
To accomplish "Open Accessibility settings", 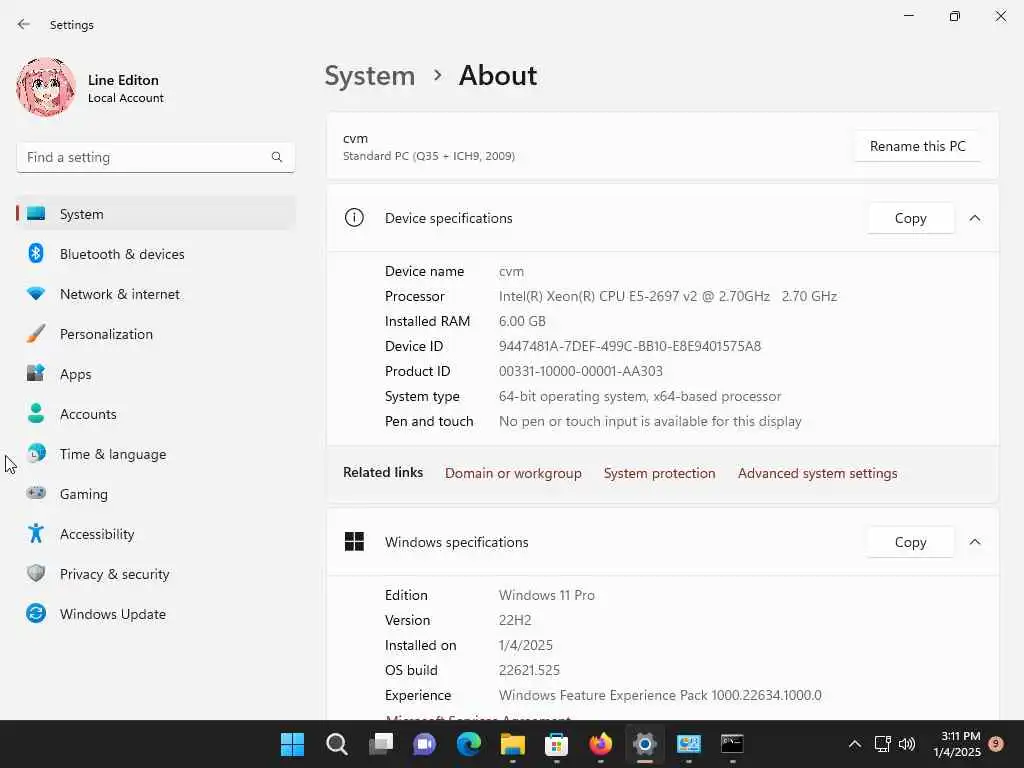I will (155, 534).
